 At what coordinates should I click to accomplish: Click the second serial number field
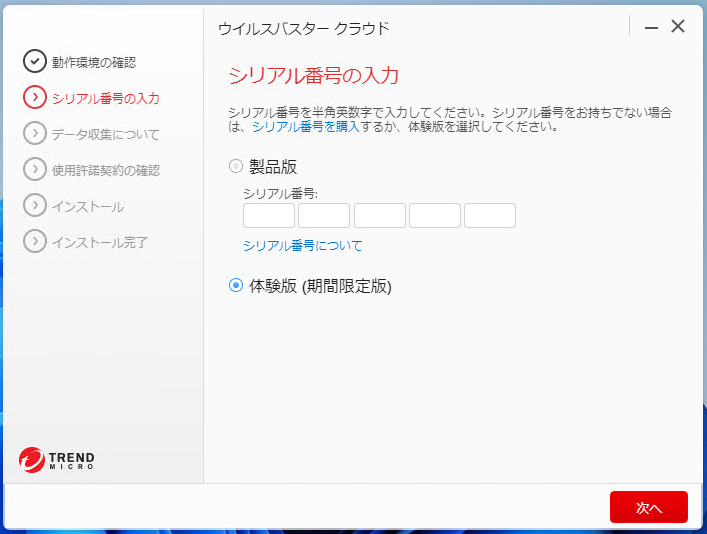[x=324, y=216]
